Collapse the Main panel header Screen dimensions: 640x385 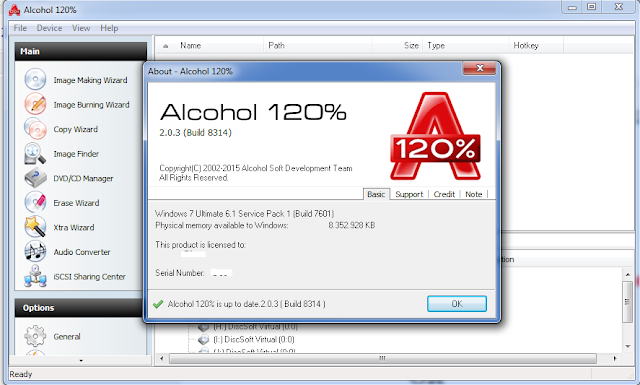coord(81,51)
